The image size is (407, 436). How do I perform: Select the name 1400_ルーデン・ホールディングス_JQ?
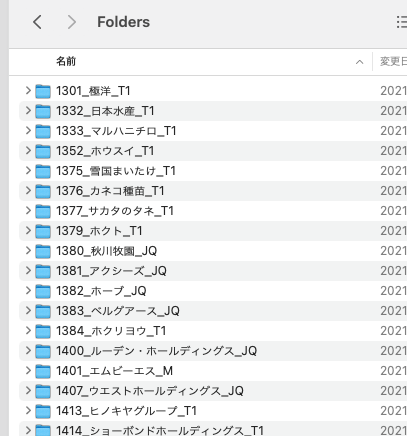(156, 351)
